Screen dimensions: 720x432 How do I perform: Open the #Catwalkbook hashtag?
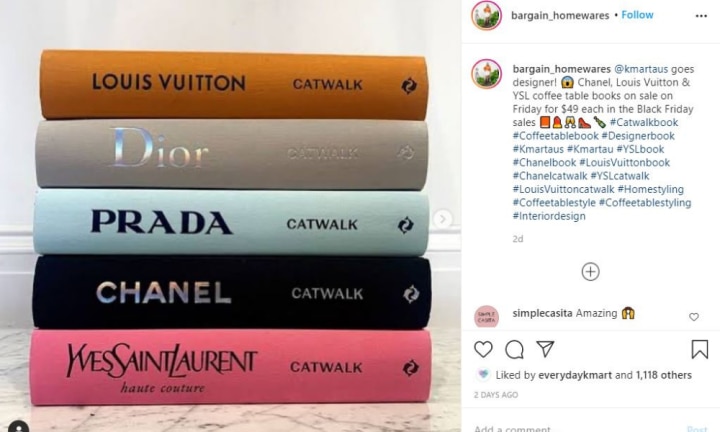click(x=644, y=122)
